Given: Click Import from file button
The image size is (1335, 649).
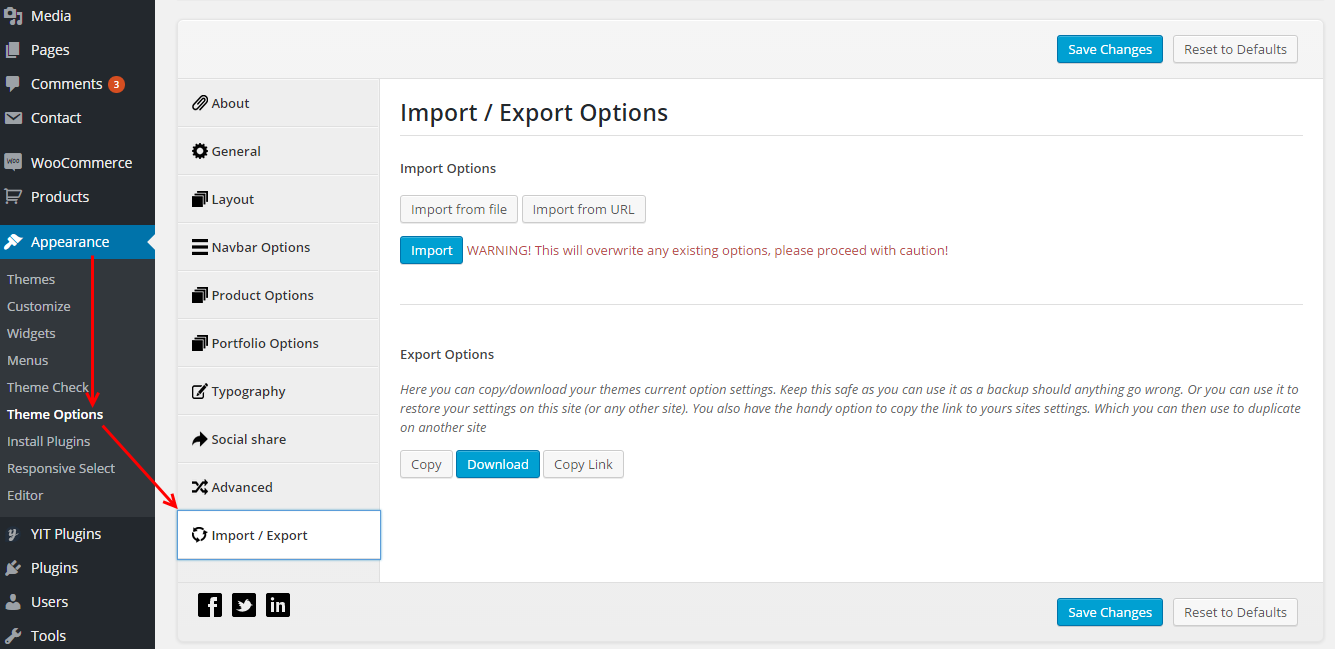Looking at the screenshot, I should click(459, 209).
